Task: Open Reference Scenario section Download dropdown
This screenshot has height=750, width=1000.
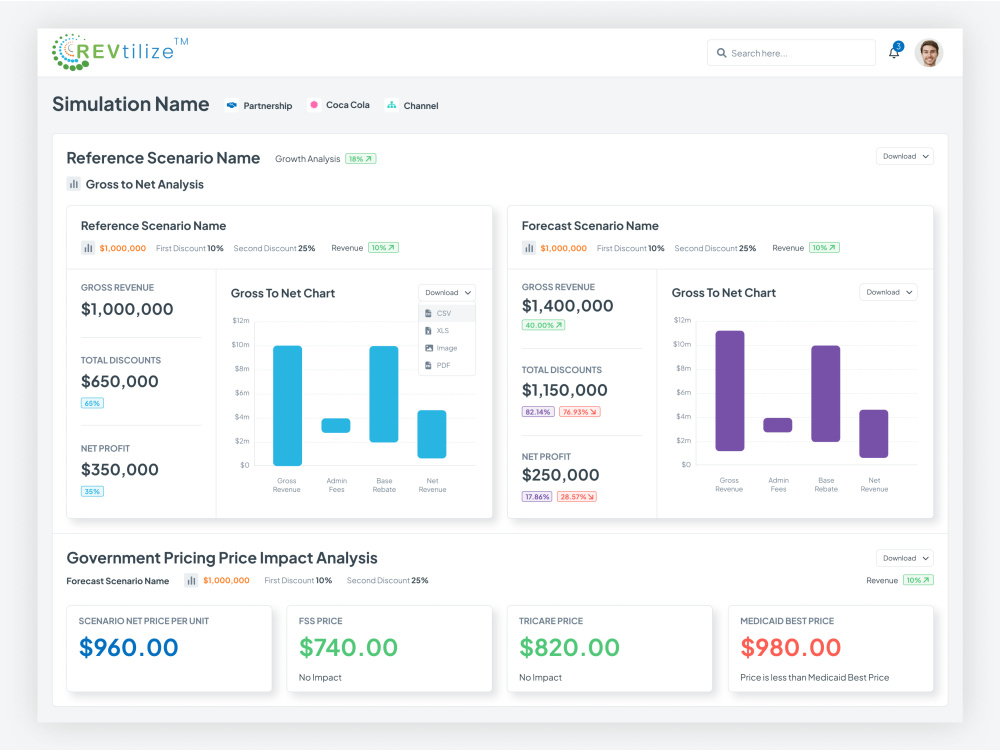Action: [x=904, y=156]
